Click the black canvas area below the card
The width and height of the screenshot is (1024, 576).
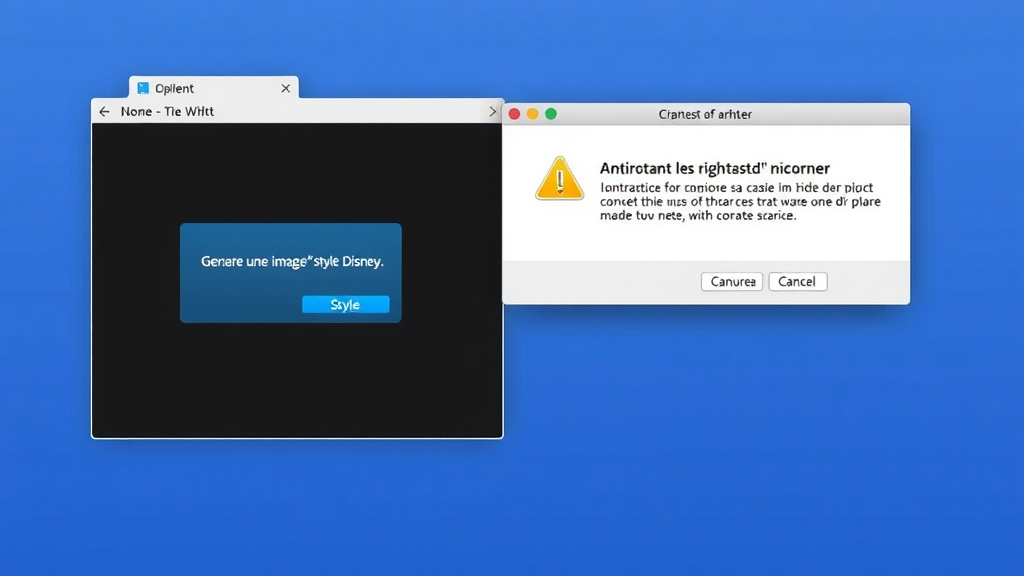[x=296, y=385]
